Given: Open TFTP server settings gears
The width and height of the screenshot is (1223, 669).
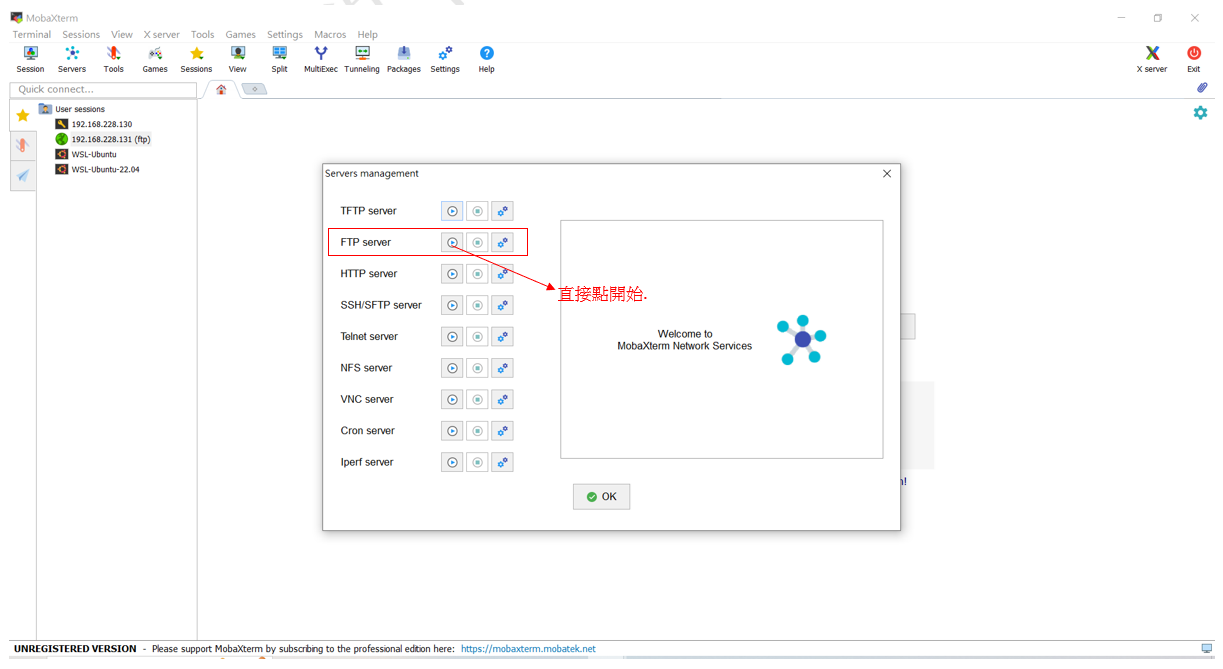Looking at the screenshot, I should [x=502, y=211].
